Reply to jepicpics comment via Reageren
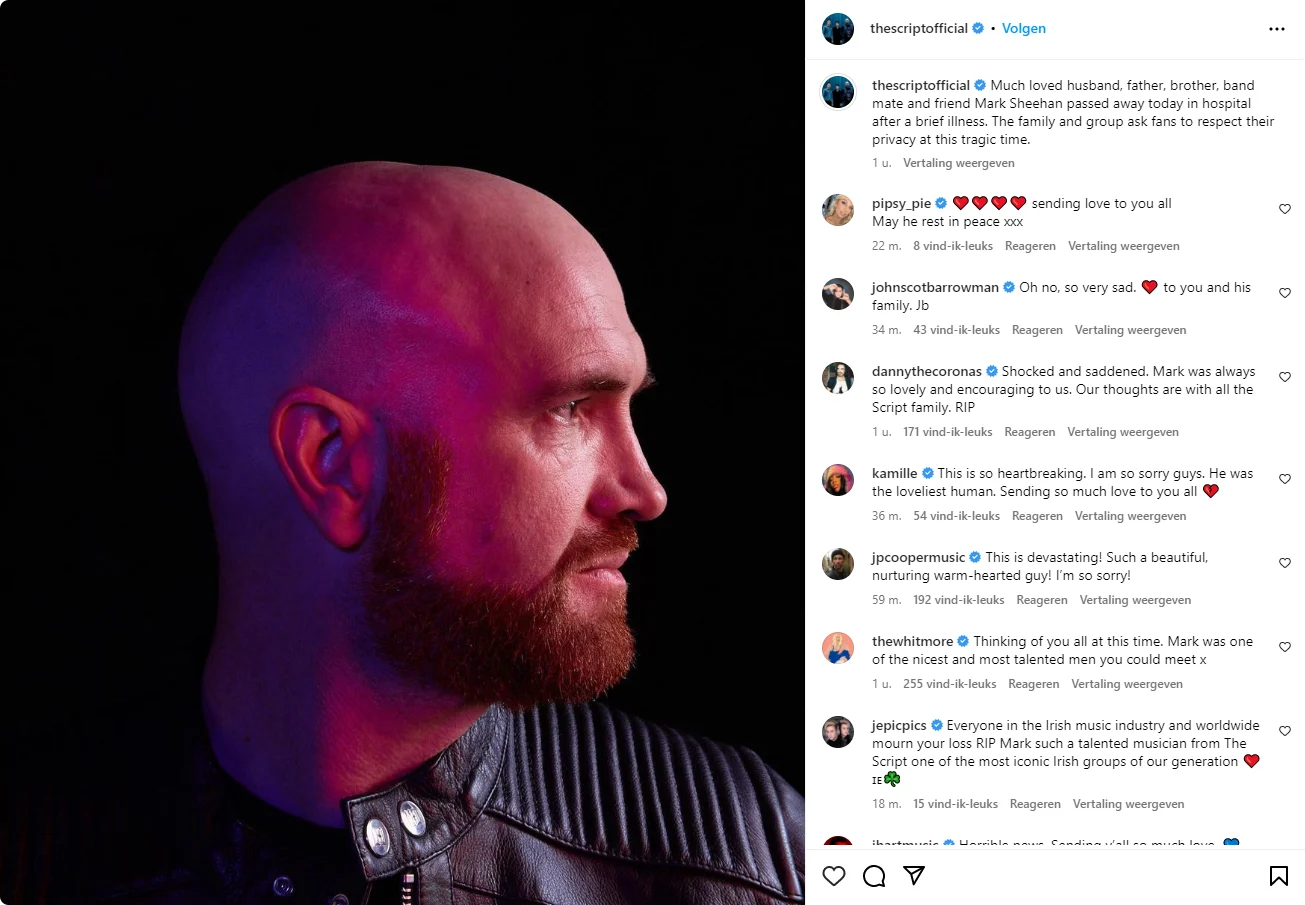 pos(1035,804)
